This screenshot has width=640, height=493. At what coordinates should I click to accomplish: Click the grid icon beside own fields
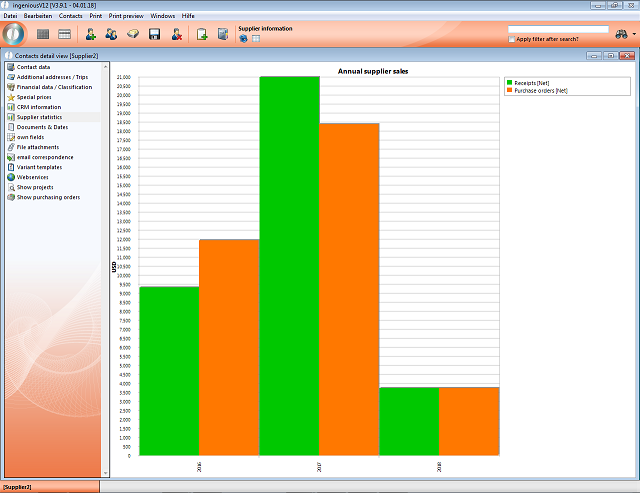click(11, 137)
